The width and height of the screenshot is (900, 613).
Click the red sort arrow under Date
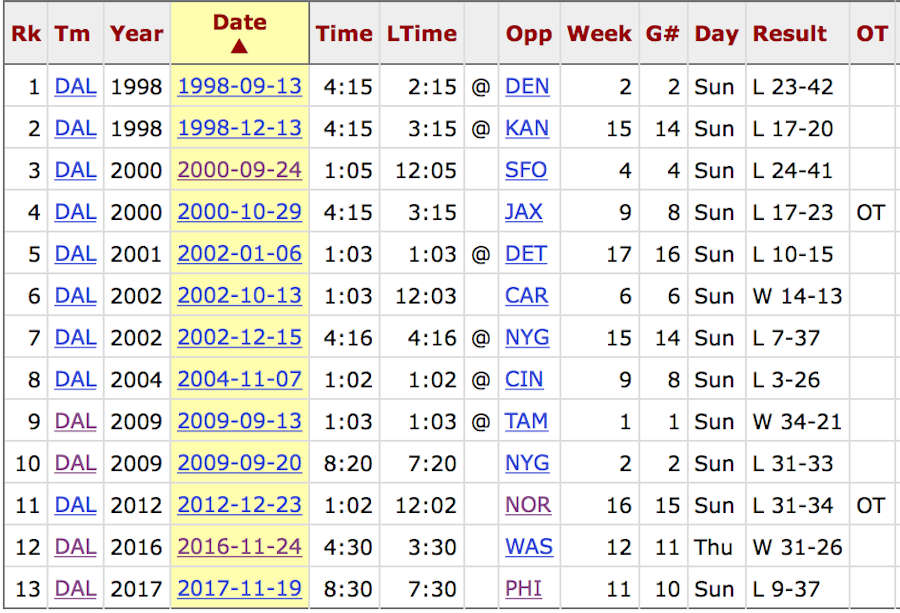240,46
